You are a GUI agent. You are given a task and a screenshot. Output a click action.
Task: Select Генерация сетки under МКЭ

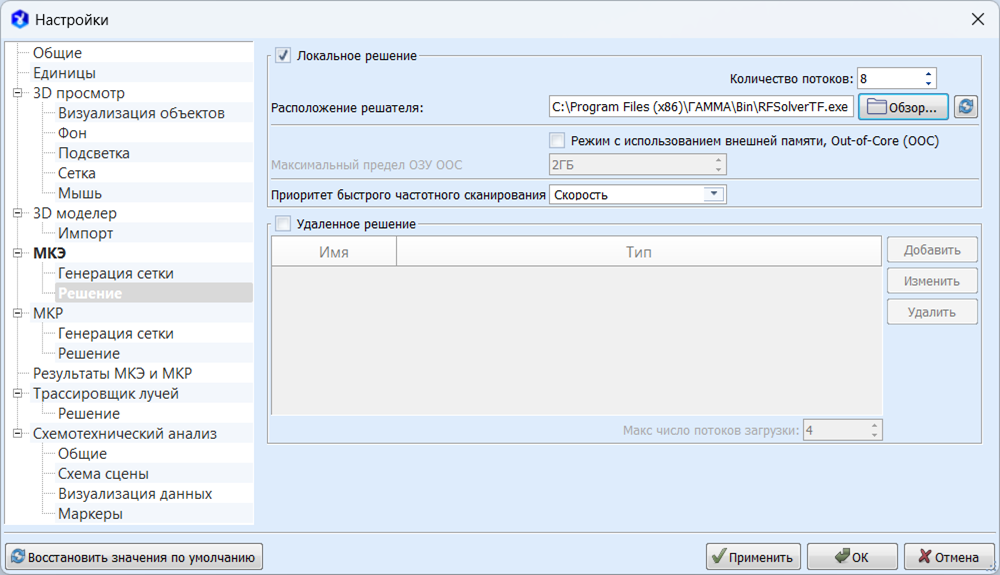point(115,273)
